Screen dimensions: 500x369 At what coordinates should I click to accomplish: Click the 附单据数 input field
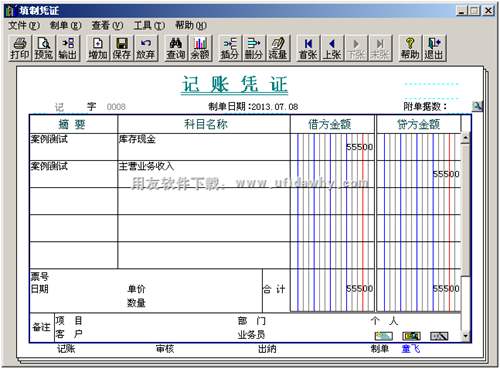[x=459, y=107]
